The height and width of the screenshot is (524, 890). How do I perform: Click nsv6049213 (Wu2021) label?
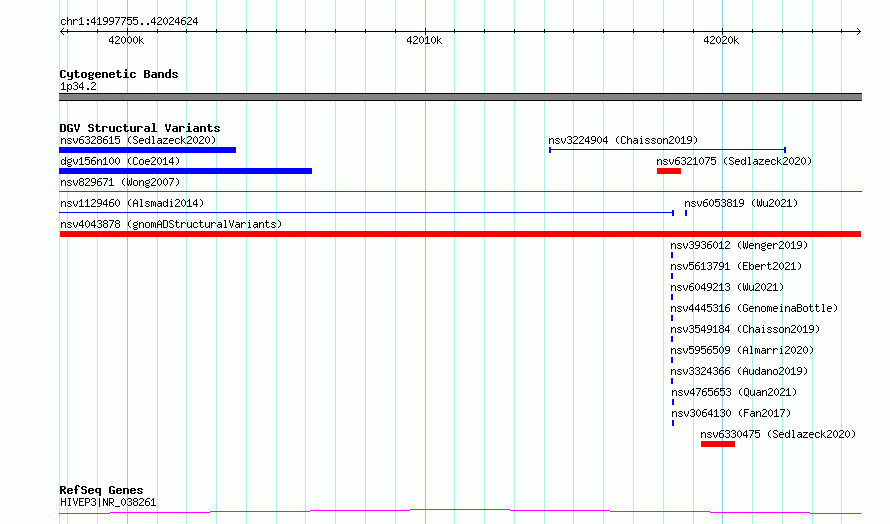(727, 287)
